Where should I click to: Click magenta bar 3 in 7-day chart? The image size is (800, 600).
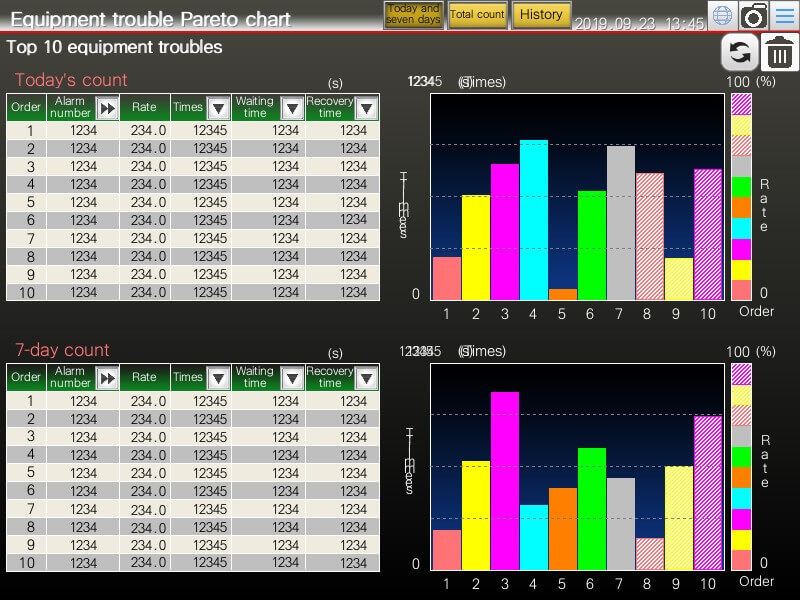tap(504, 480)
